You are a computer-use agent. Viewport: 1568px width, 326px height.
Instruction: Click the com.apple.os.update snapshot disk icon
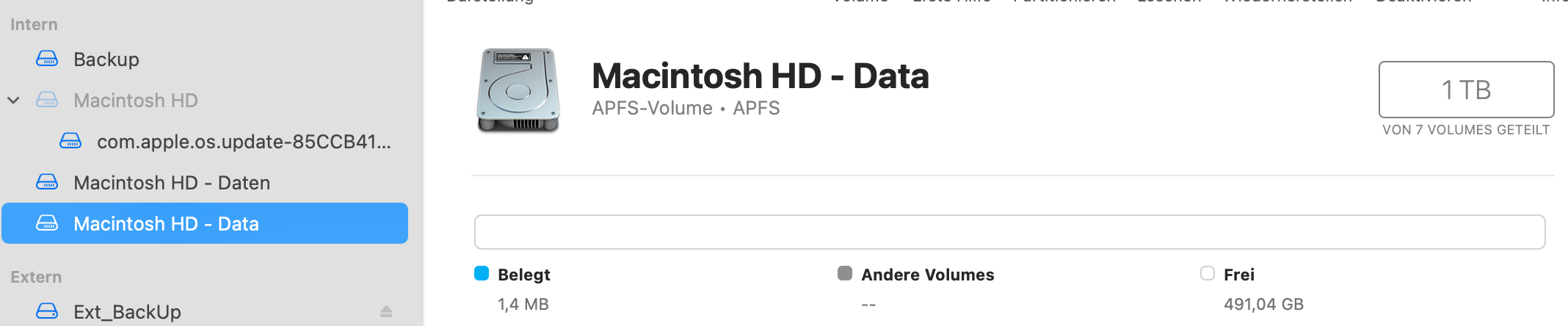pos(70,141)
